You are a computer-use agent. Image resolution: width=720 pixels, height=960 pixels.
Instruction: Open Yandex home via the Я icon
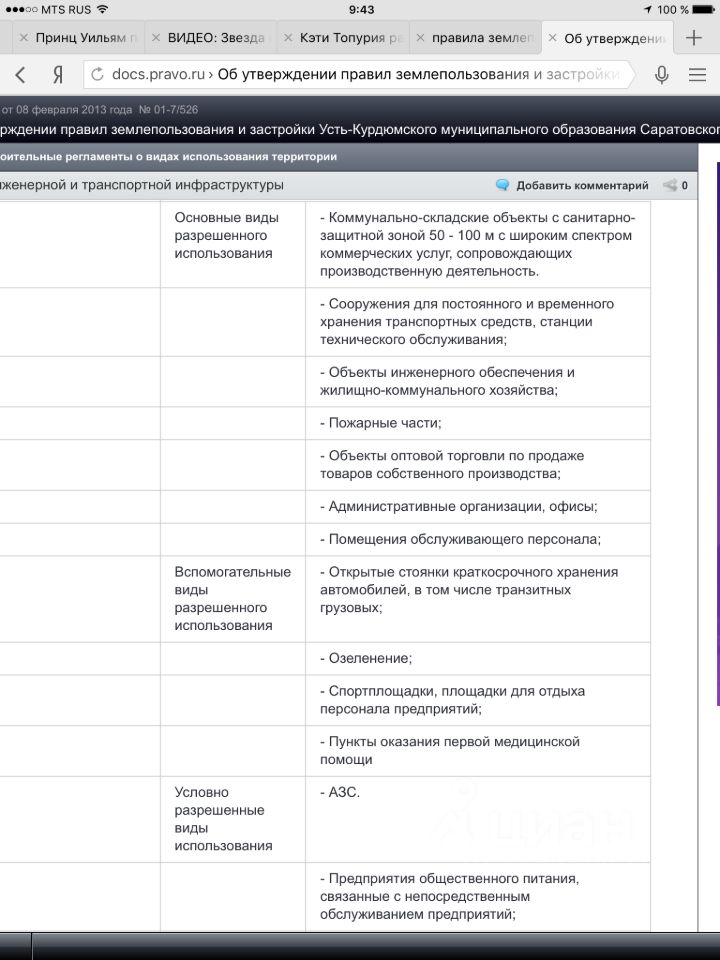pyautogui.click(x=58, y=75)
